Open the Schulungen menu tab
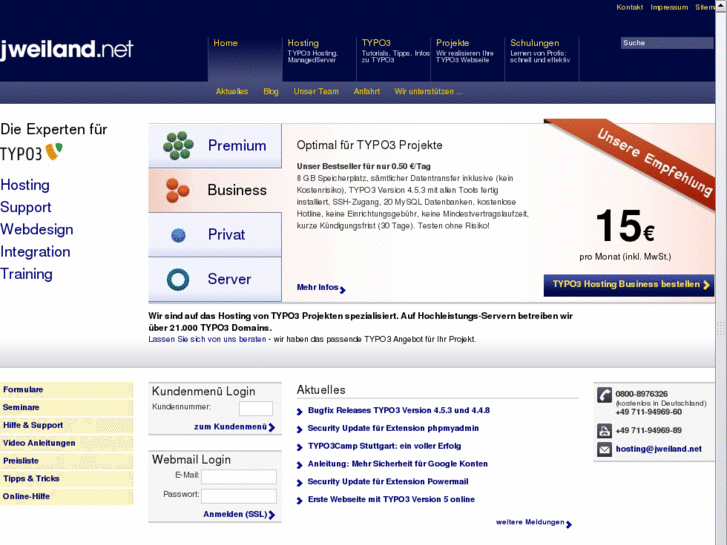 click(x=542, y=59)
